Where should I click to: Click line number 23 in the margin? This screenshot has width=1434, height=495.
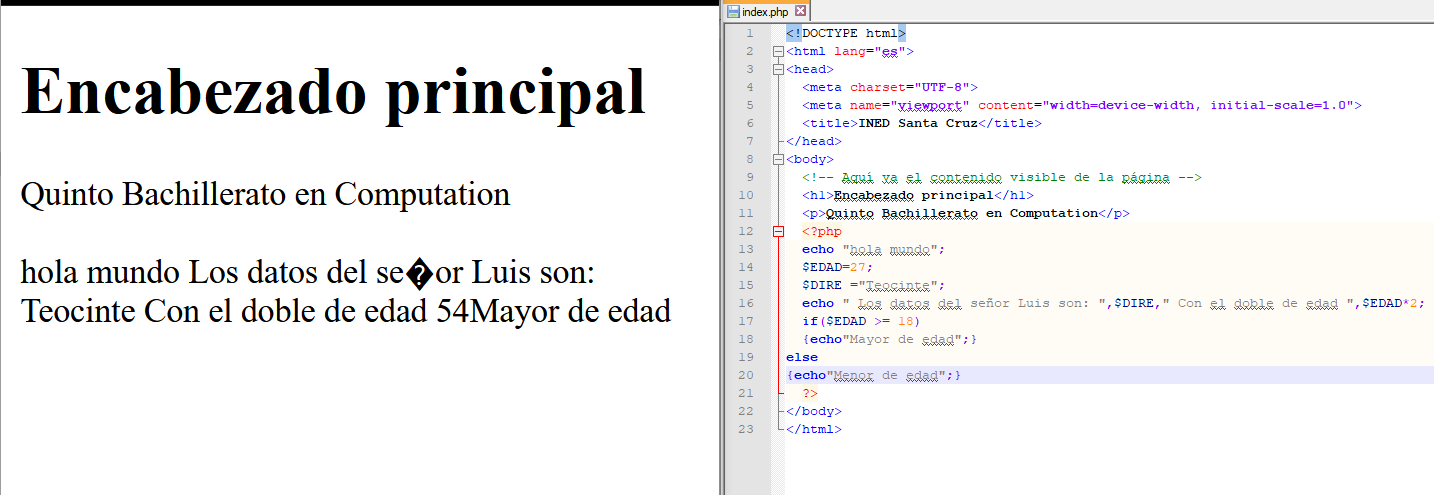(748, 429)
